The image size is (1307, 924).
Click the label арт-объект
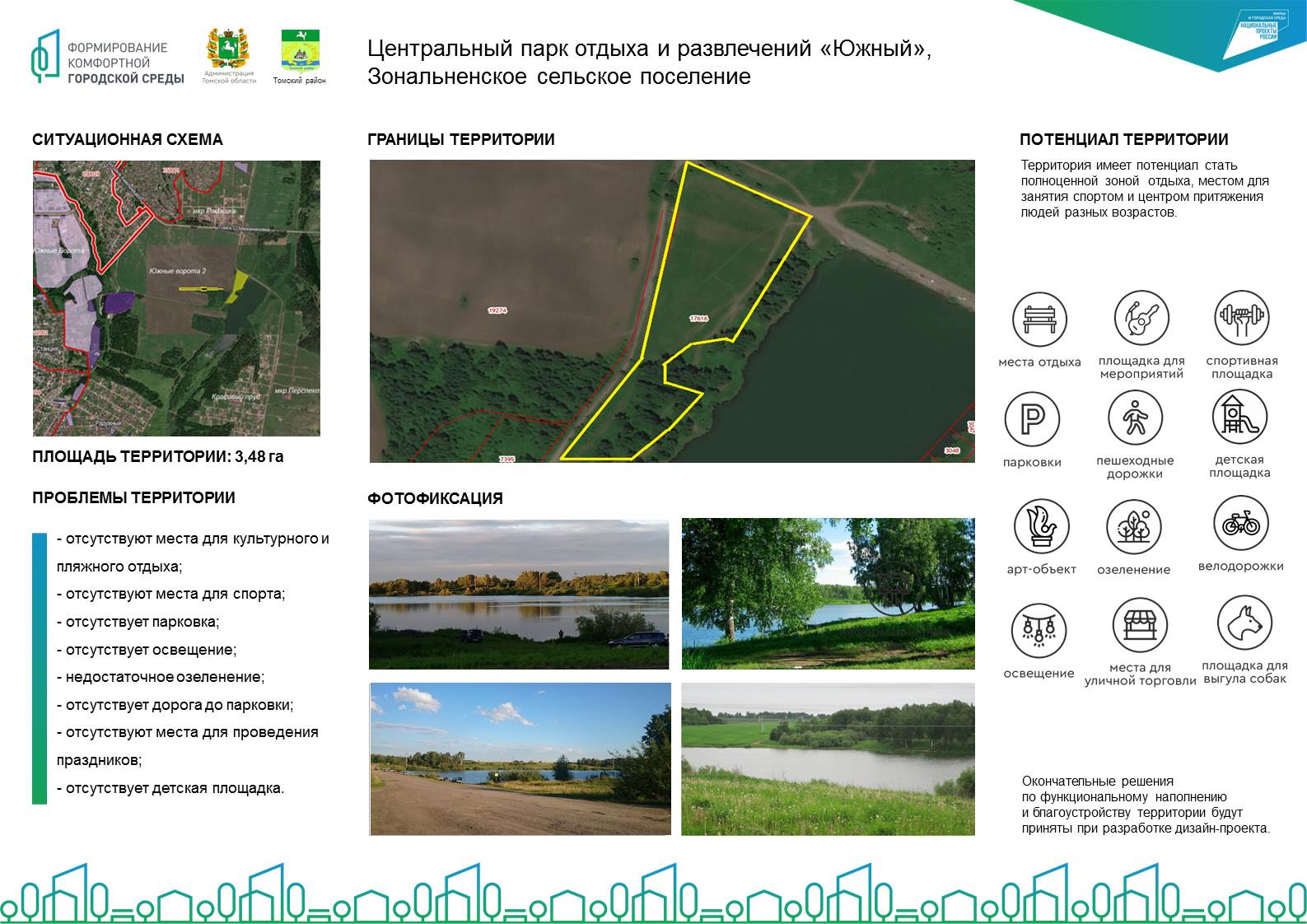pos(1042,570)
